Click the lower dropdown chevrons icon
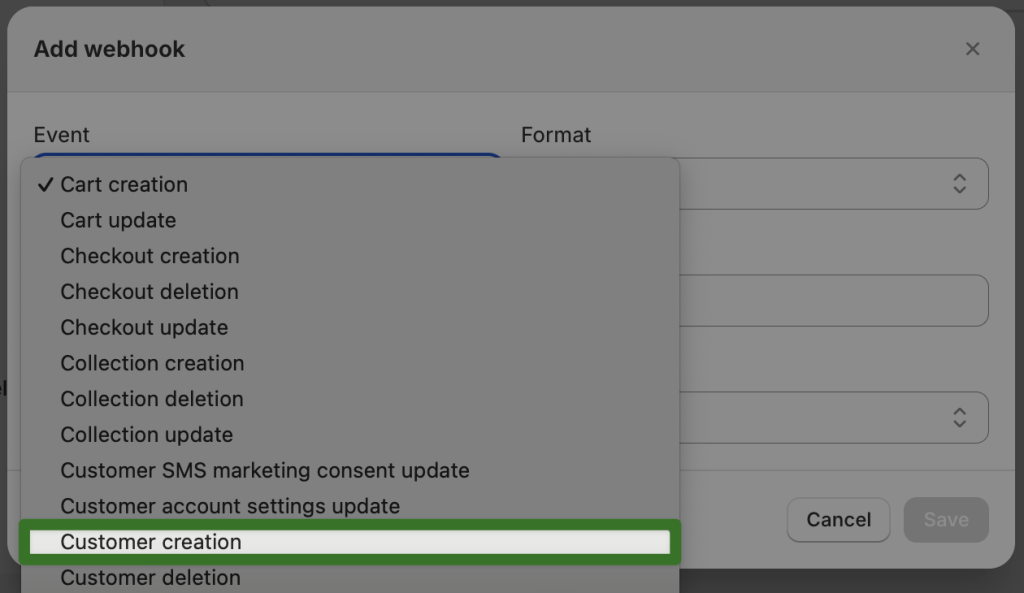 957,417
